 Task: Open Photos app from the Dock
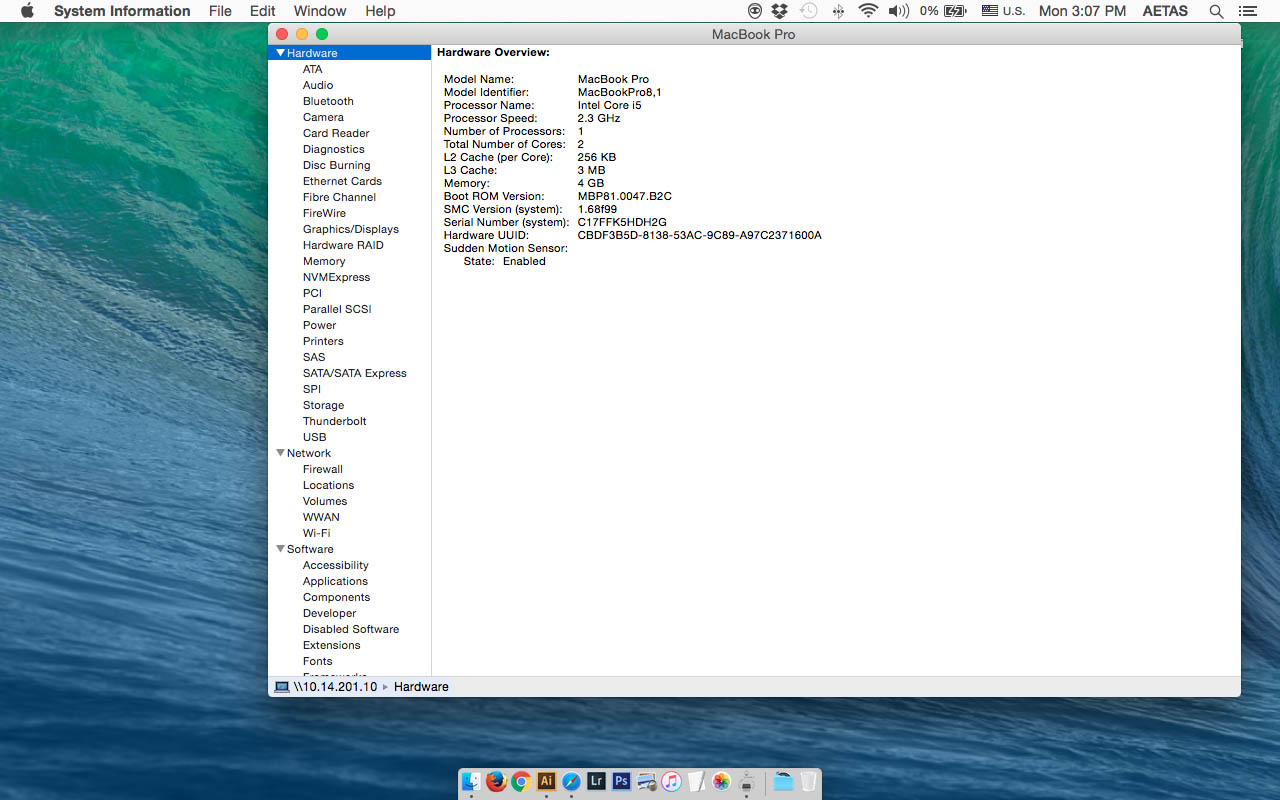721,782
